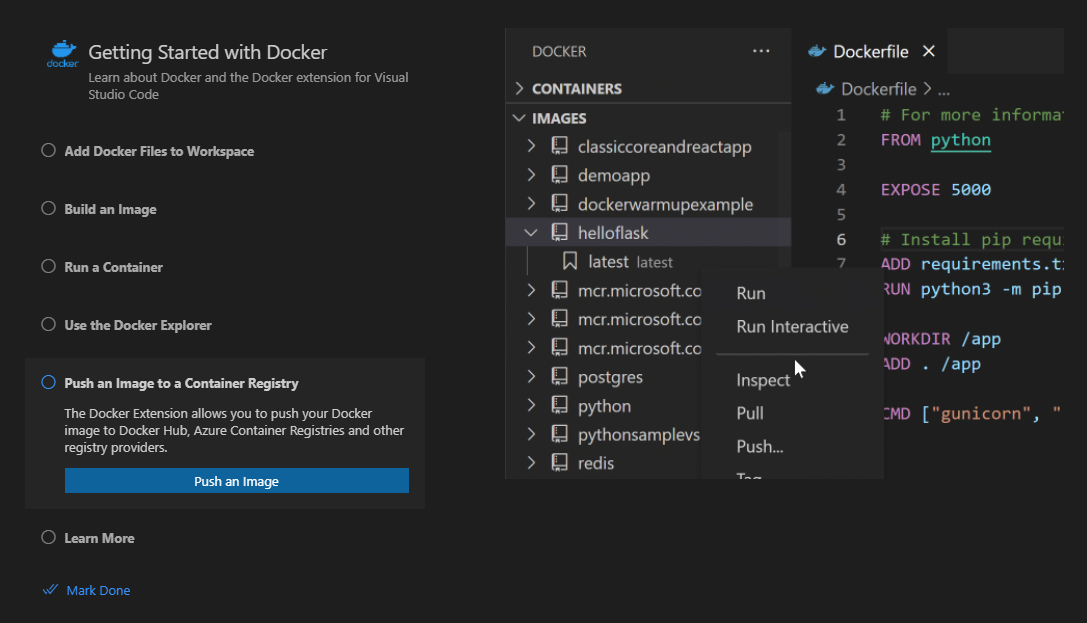Expand the CONTAINERS section

[x=519, y=89]
